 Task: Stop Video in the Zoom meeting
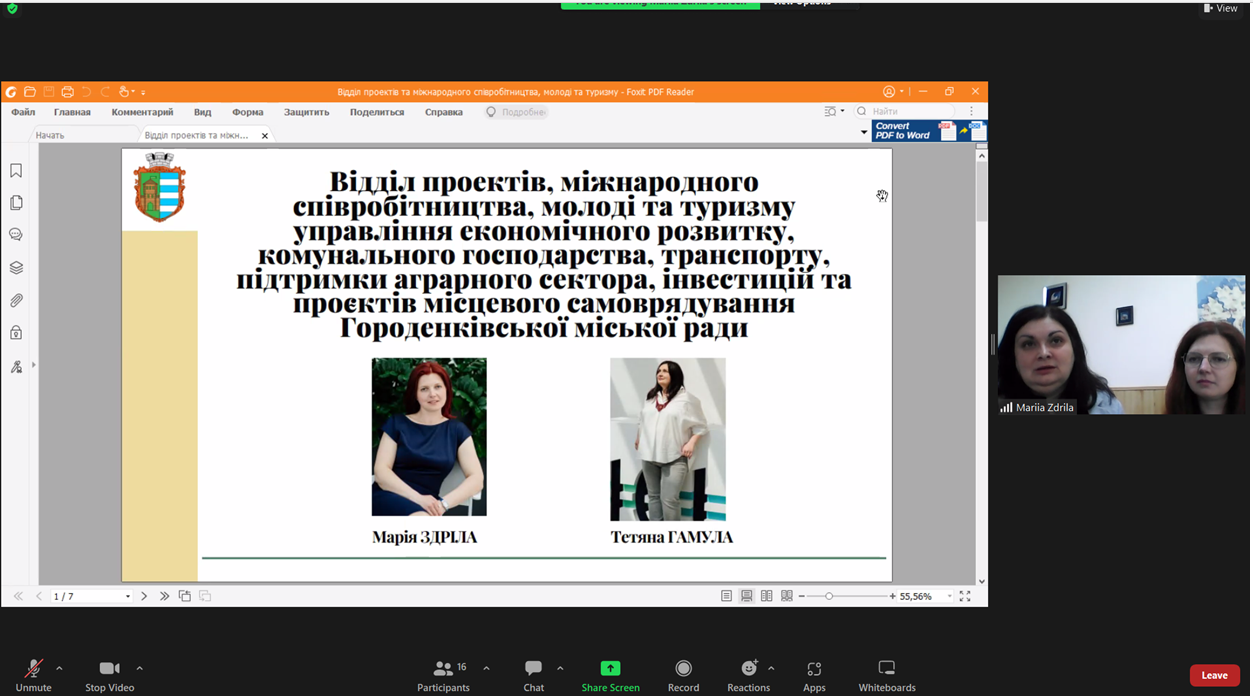(x=108, y=670)
